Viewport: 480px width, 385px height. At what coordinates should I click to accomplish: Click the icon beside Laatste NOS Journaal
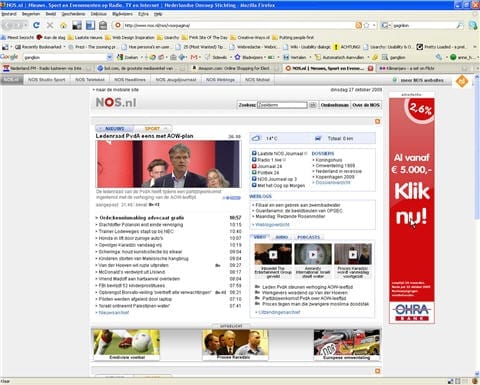point(254,153)
